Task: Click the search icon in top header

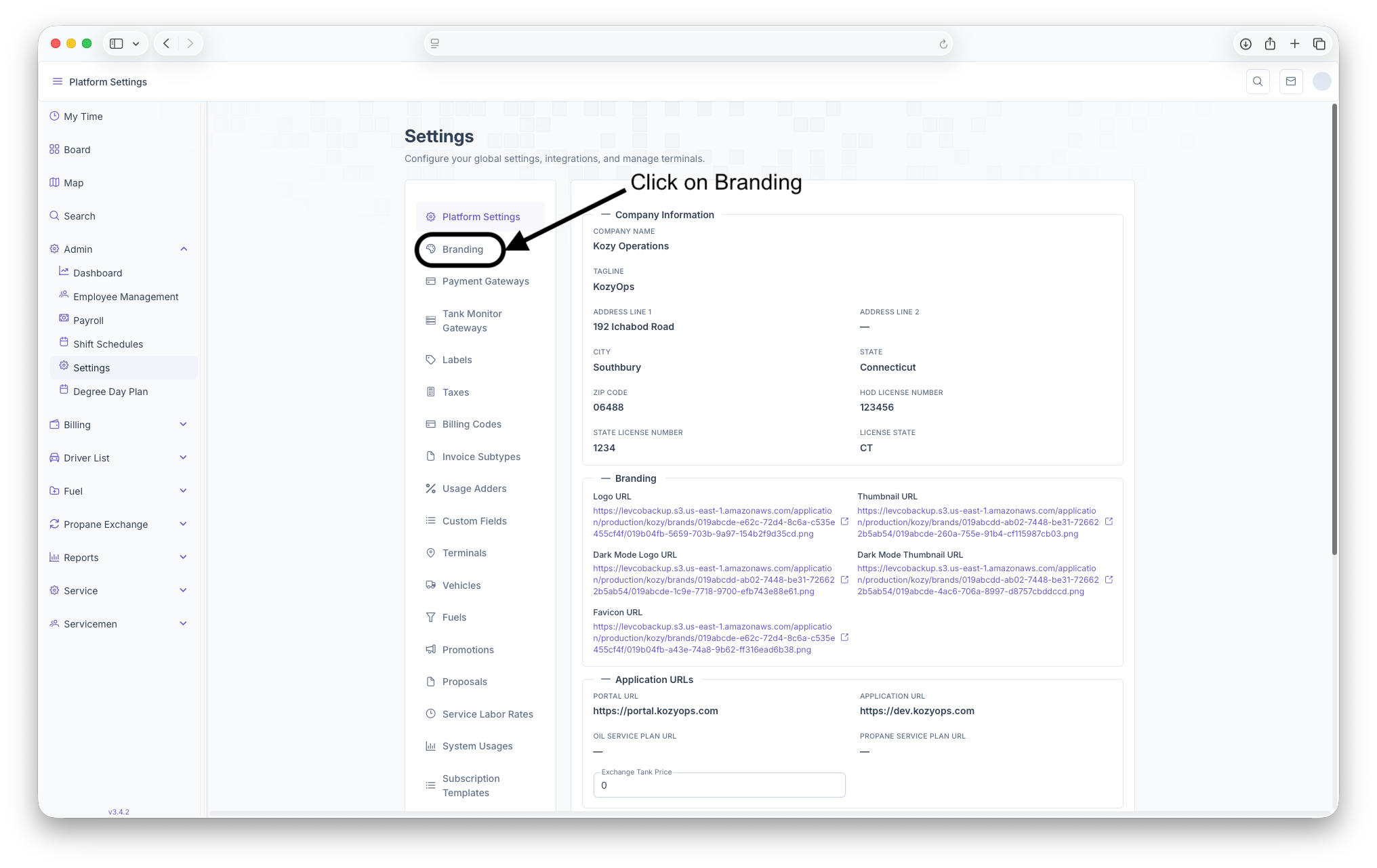Action: point(1258,81)
